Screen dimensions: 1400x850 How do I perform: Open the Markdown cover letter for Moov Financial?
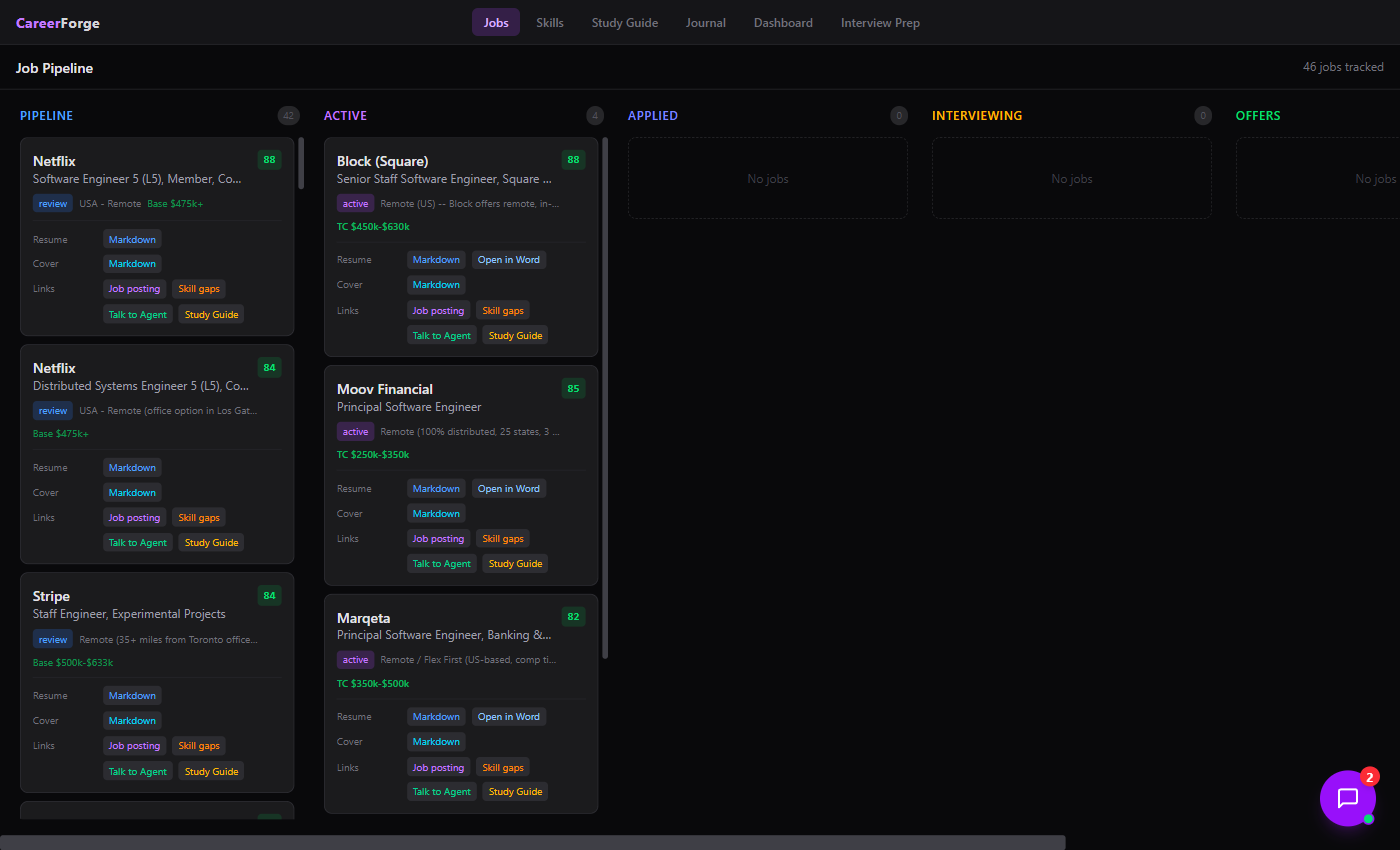tap(436, 512)
